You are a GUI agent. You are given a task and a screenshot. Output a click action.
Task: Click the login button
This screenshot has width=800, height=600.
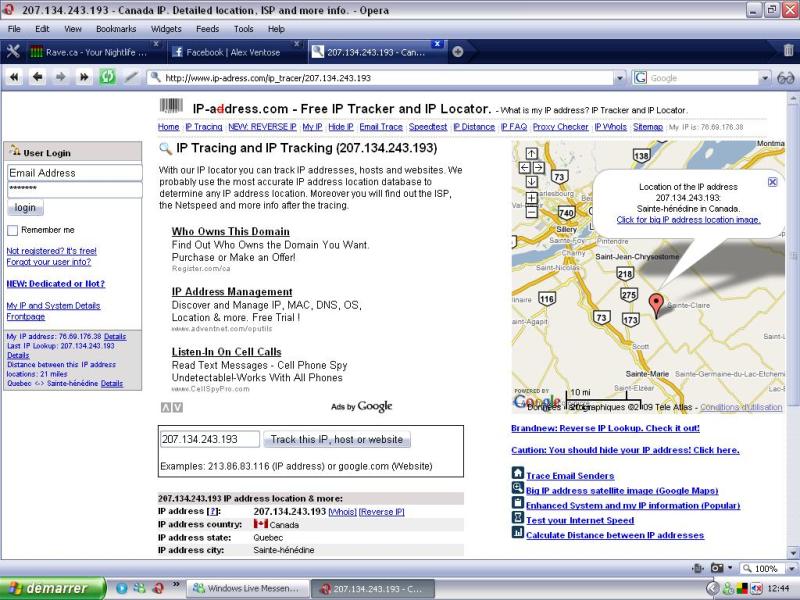(x=25, y=208)
